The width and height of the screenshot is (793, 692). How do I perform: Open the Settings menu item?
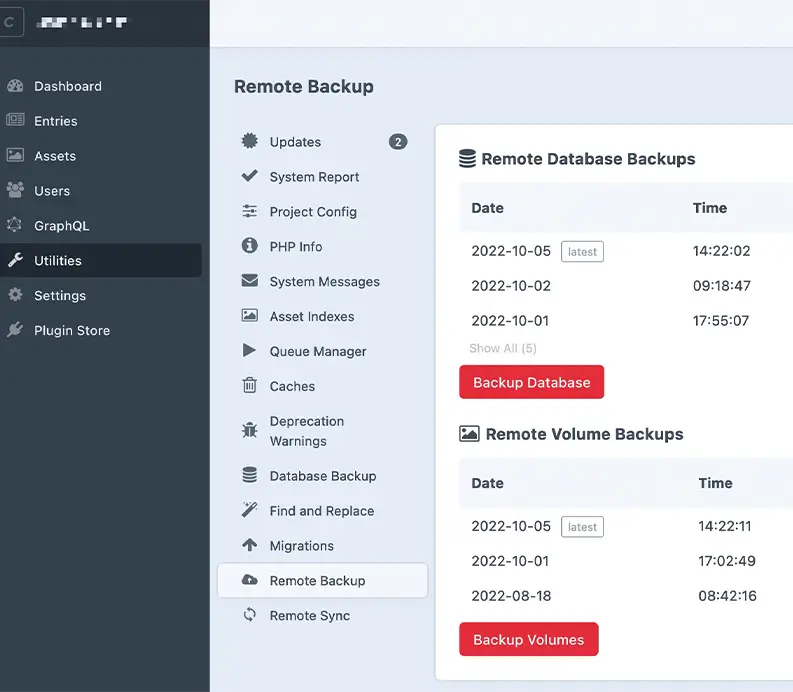60,296
